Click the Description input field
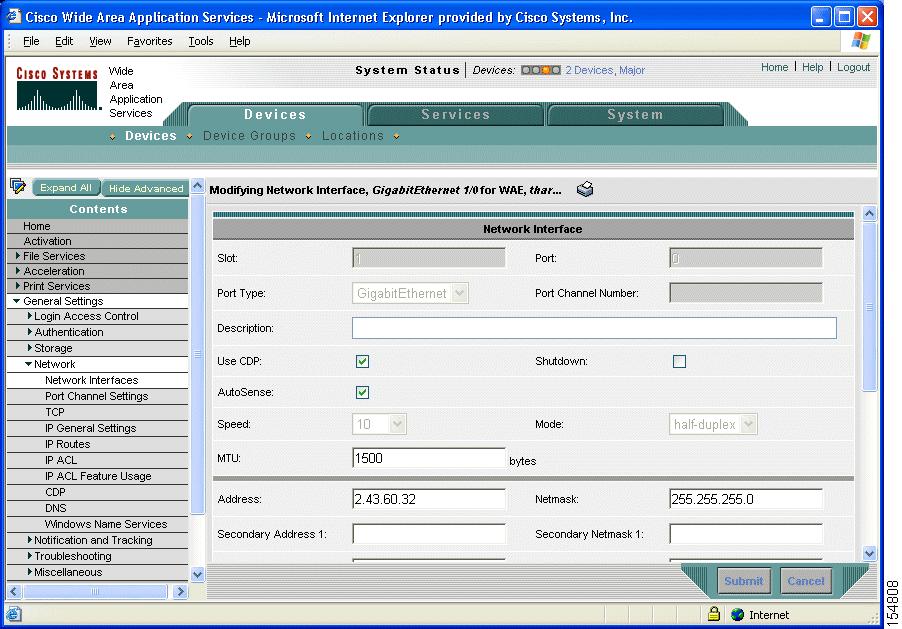 [x=594, y=328]
